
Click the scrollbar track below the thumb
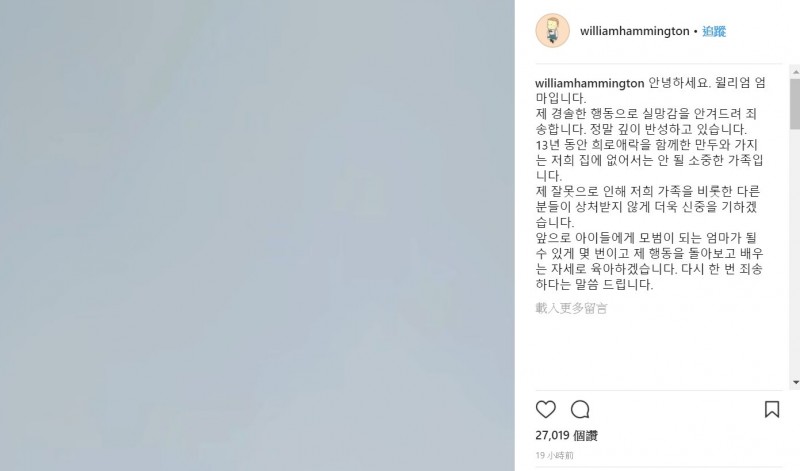(795, 253)
